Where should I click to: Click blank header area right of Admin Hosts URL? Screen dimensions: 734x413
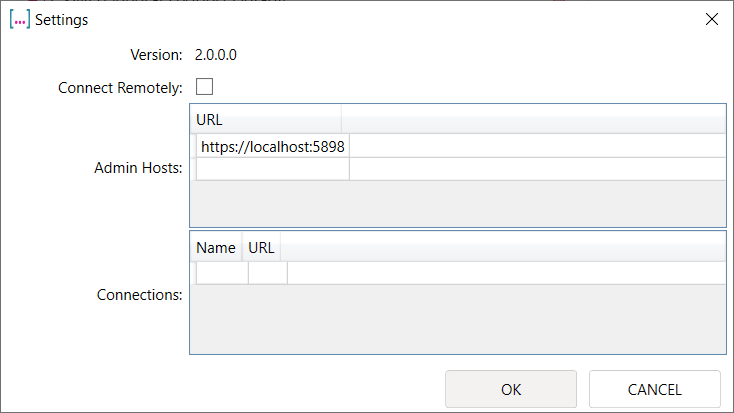click(533, 119)
